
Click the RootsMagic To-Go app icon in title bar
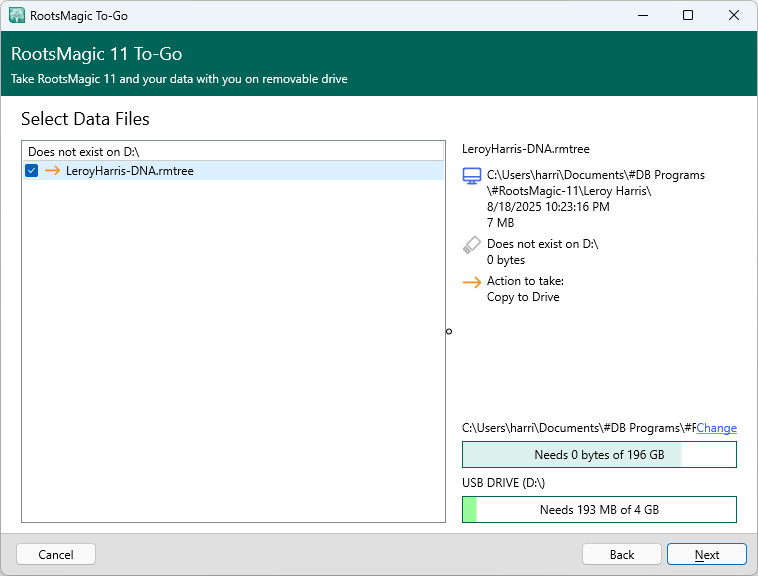pos(17,15)
